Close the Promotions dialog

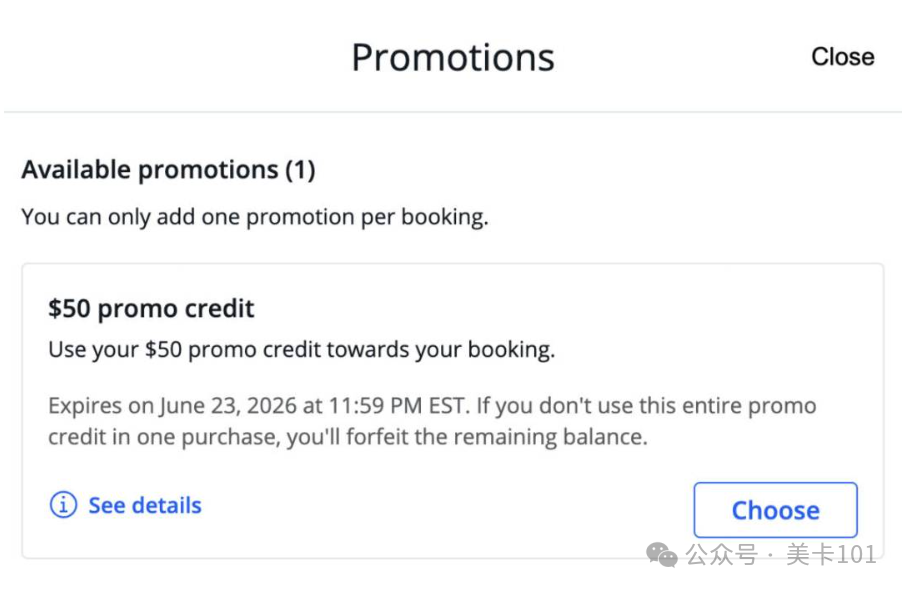pyautogui.click(x=842, y=57)
